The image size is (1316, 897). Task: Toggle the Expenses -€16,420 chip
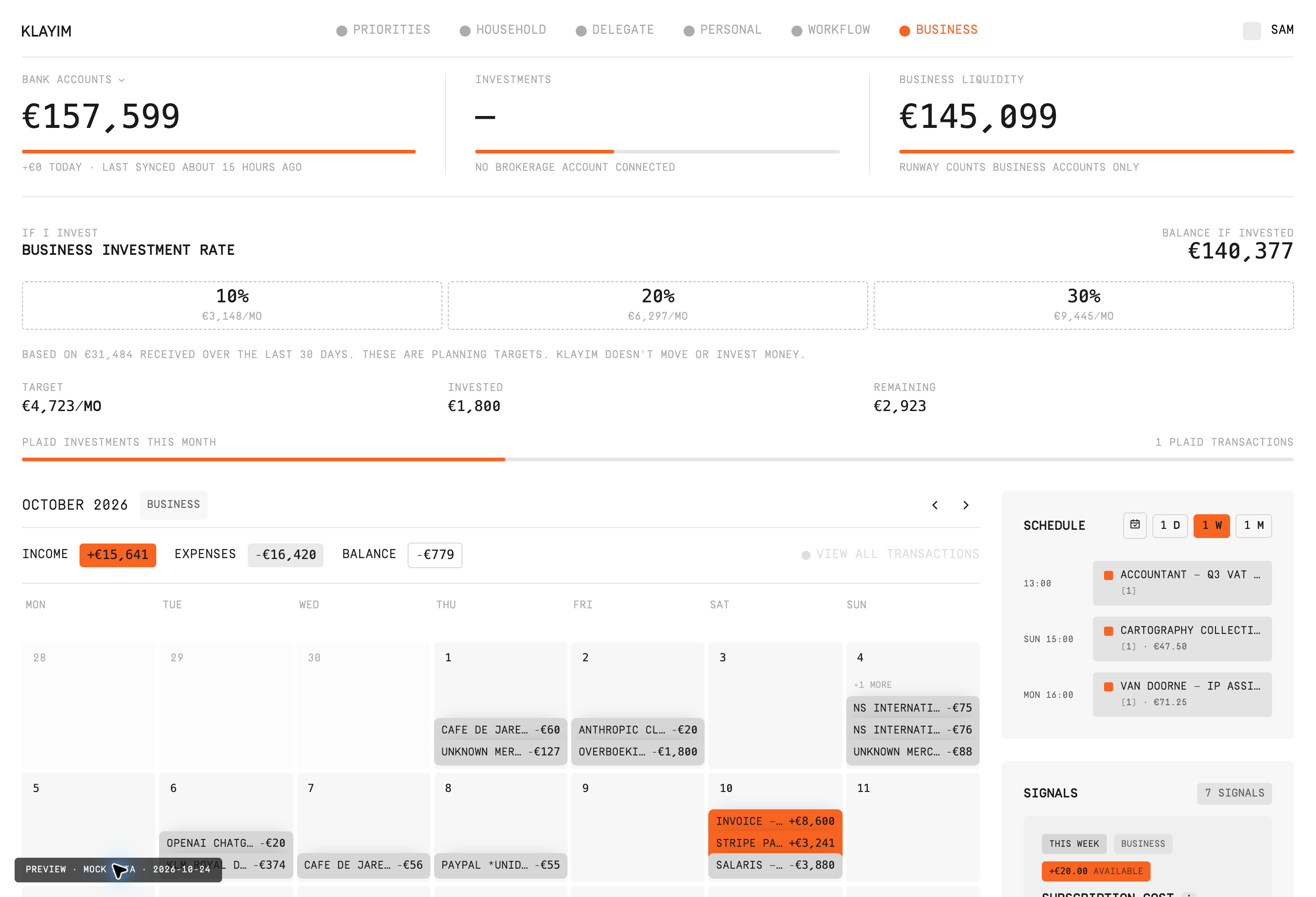coord(286,554)
